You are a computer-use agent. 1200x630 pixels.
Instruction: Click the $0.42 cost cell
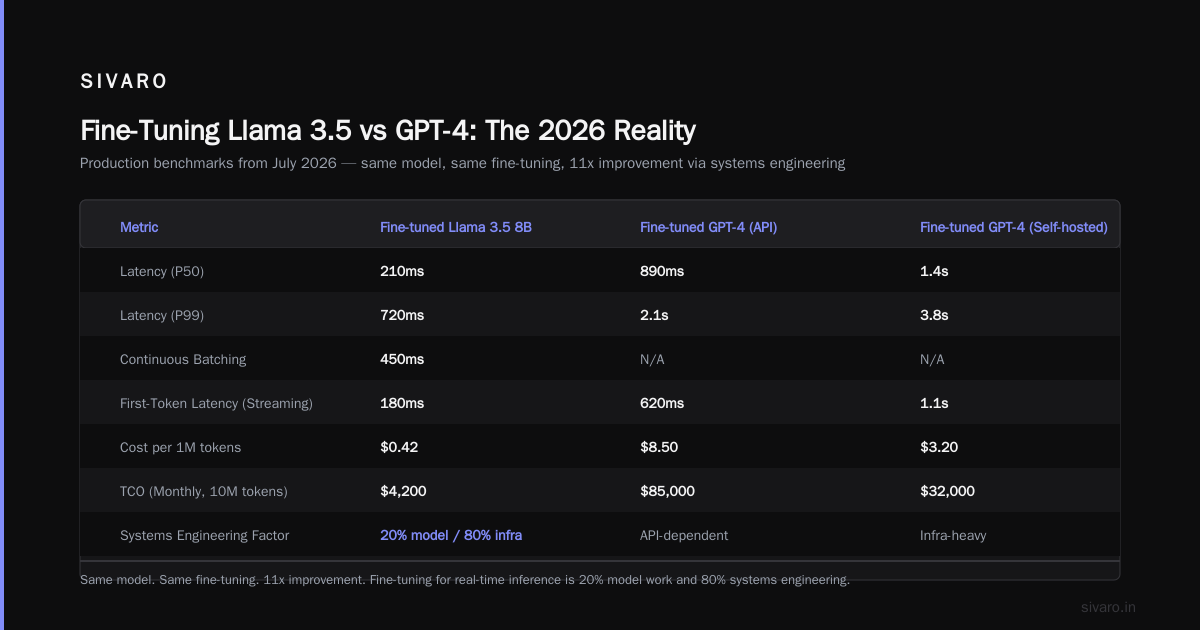399,447
